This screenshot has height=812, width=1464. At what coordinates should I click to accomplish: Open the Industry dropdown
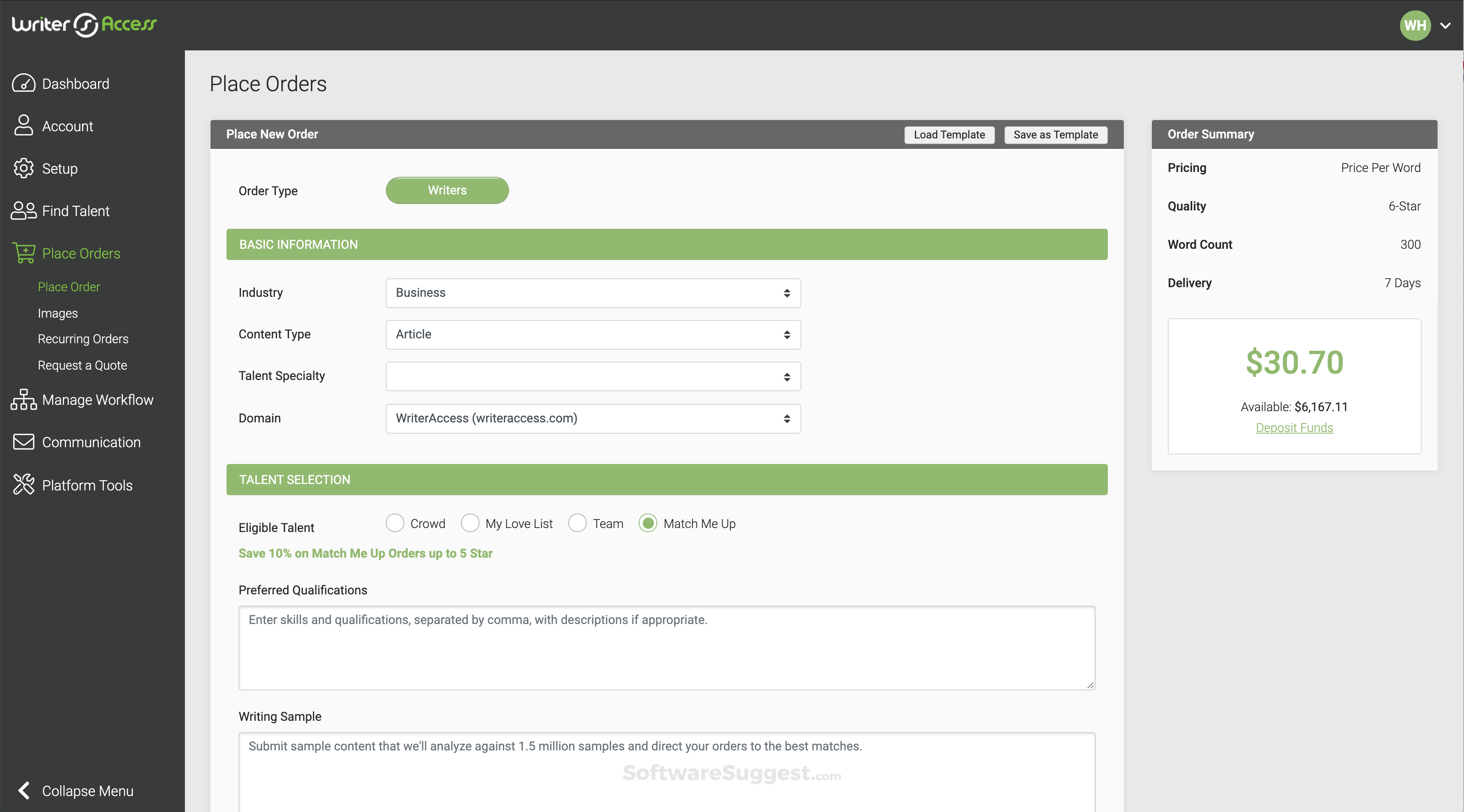click(592, 293)
